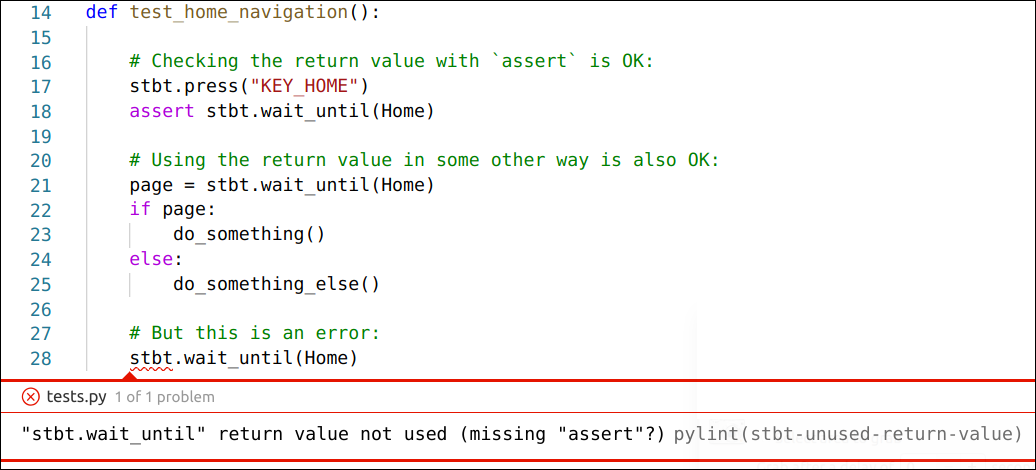Click the 'return value not used' error message
Screen dimensions: 1036x470
tap(343, 434)
